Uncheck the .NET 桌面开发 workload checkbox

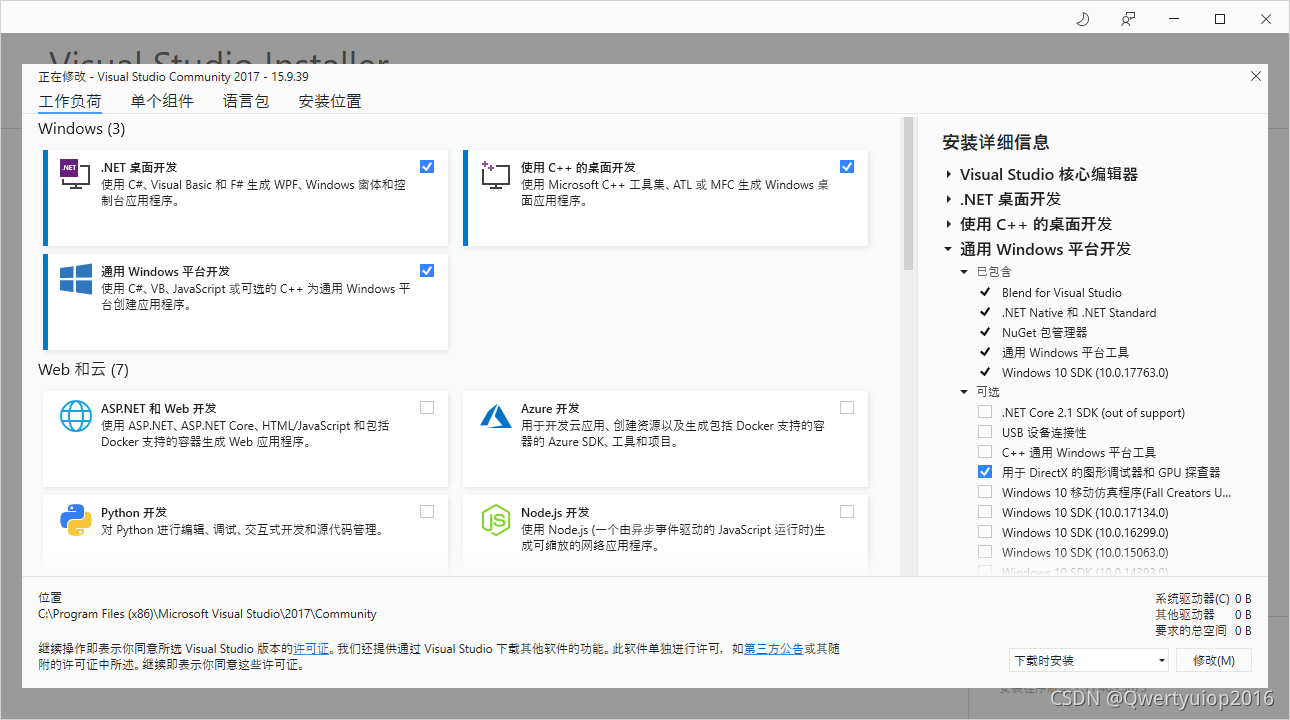[427, 167]
